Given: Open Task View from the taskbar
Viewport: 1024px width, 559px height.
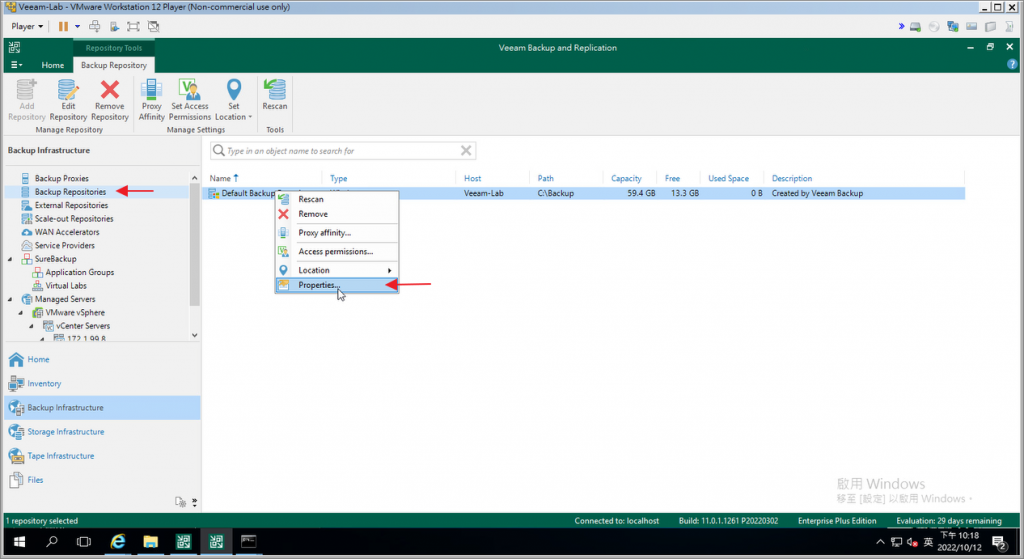Looking at the screenshot, I should pos(84,541).
